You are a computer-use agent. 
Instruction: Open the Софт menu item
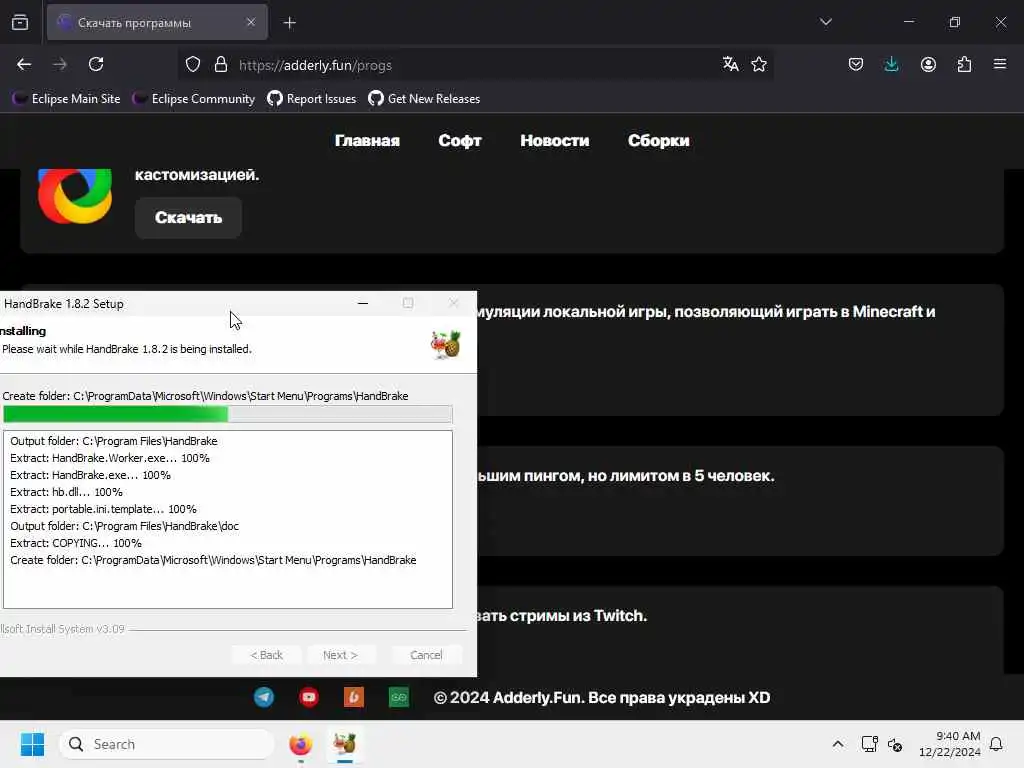point(460,140)
